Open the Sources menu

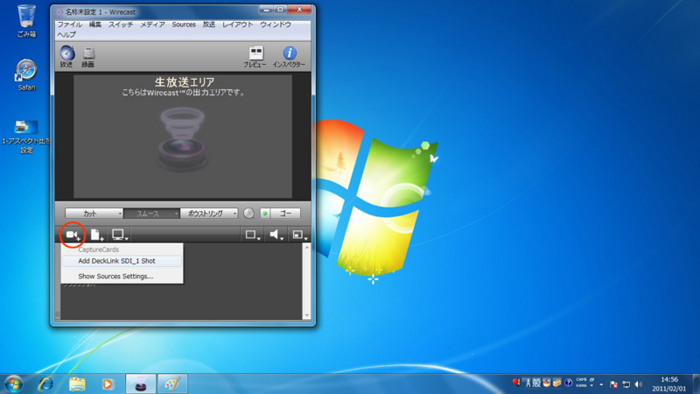coord(183,25)
